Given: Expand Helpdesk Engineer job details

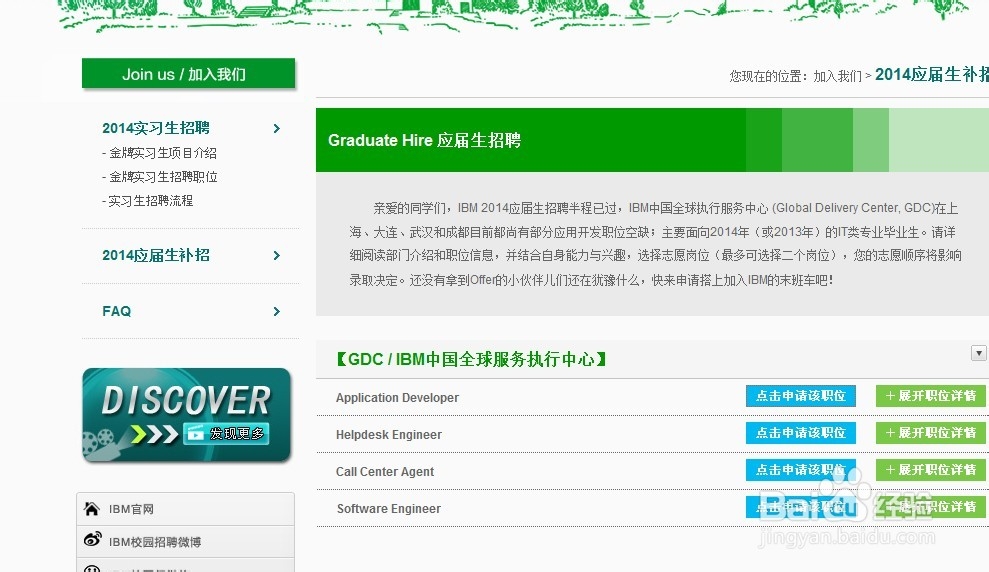Looking at the screenshot, I should (930, 433).
